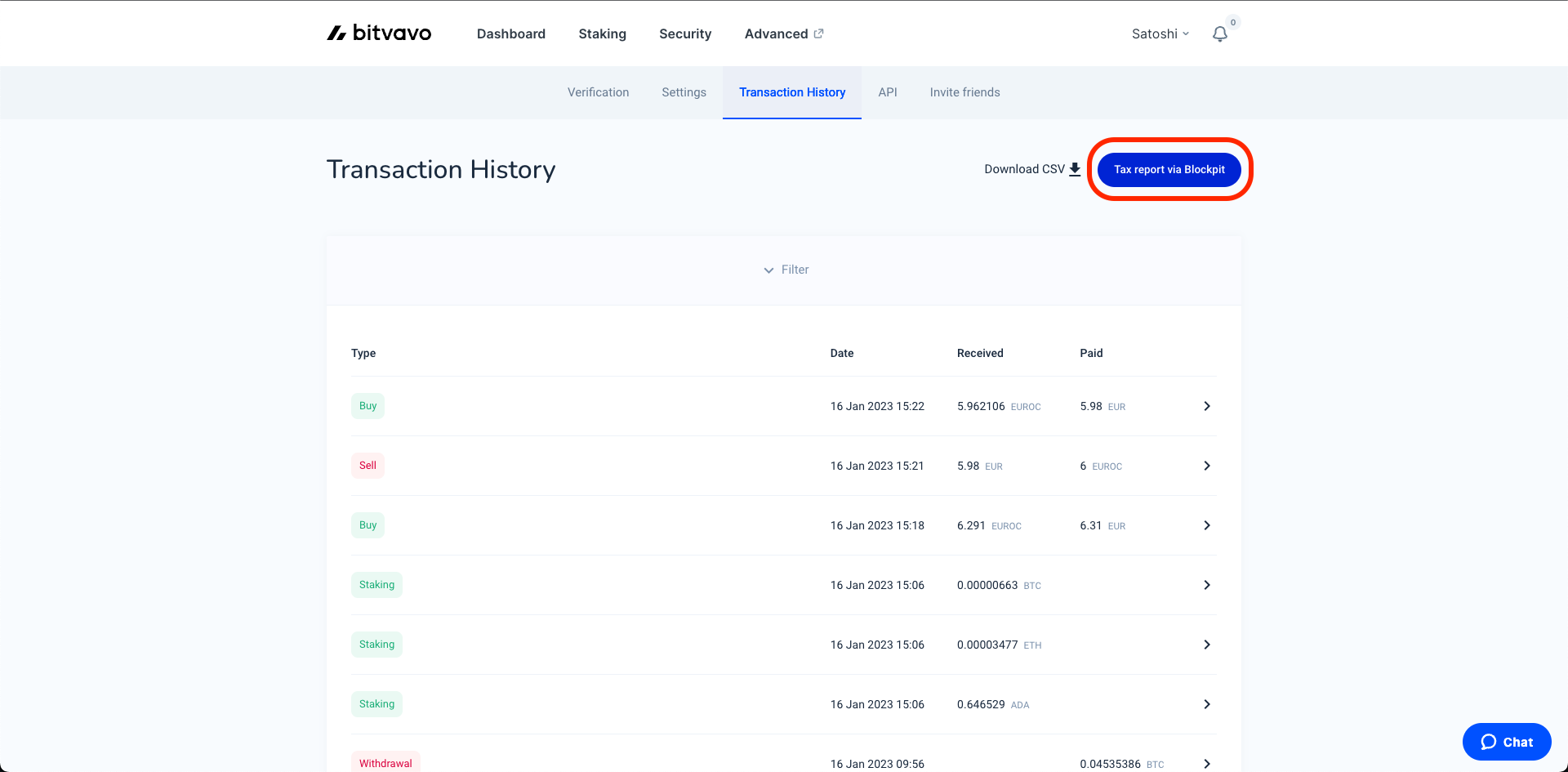Screen dimensions: 1568x772
Task: Click date 16 Jan 2023 15:22
Action: tap(877, 406)
